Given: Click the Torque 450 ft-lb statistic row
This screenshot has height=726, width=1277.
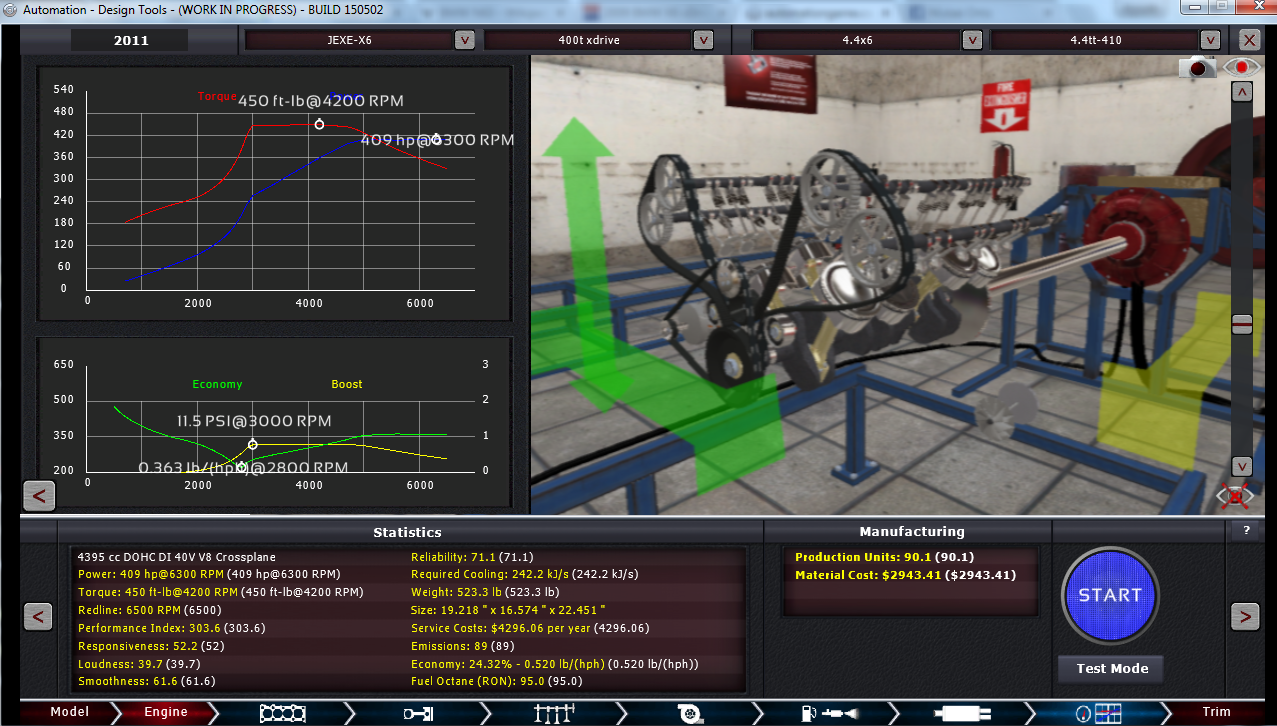Looking at the screenshot, I should [220, 592].
